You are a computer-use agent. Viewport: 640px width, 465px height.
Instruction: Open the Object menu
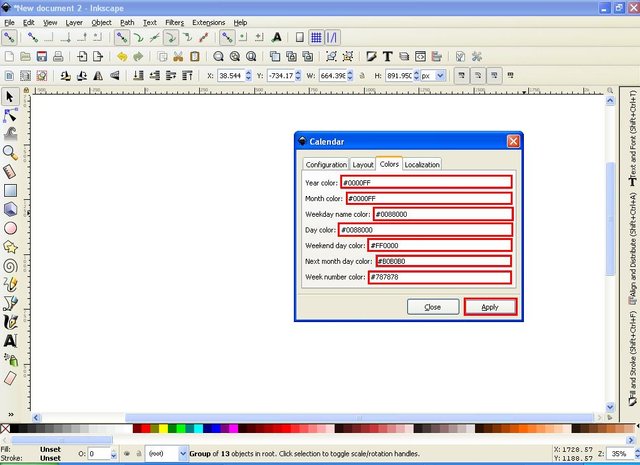(102, 22)
